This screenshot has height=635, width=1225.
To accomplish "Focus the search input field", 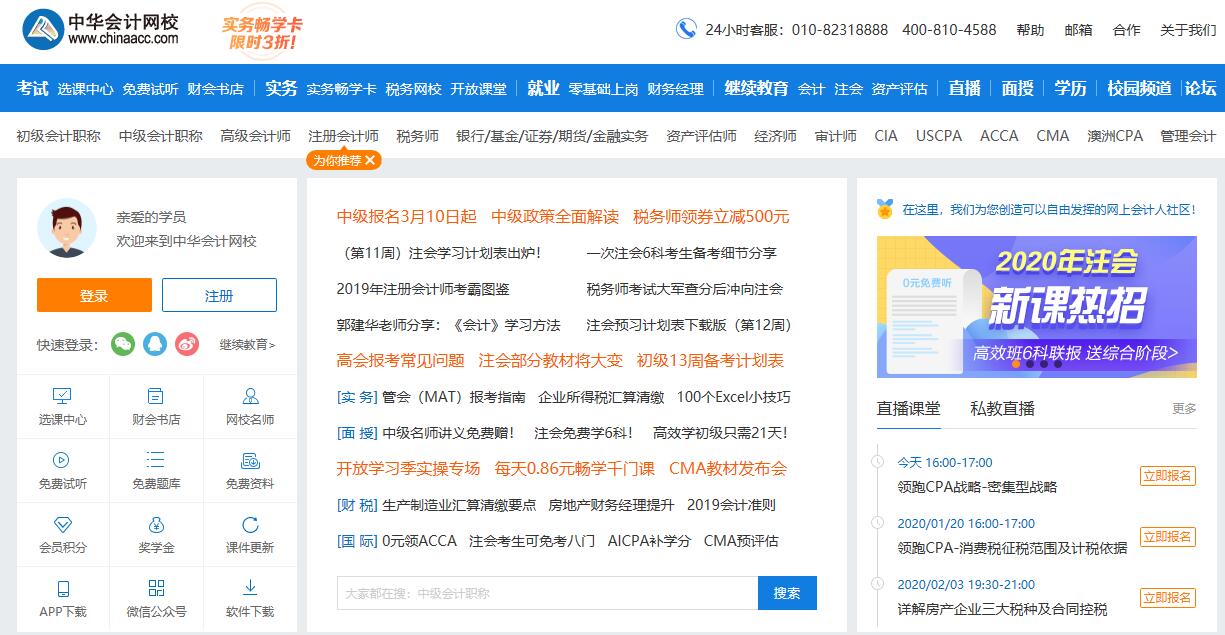I will (x=547, y=593).
